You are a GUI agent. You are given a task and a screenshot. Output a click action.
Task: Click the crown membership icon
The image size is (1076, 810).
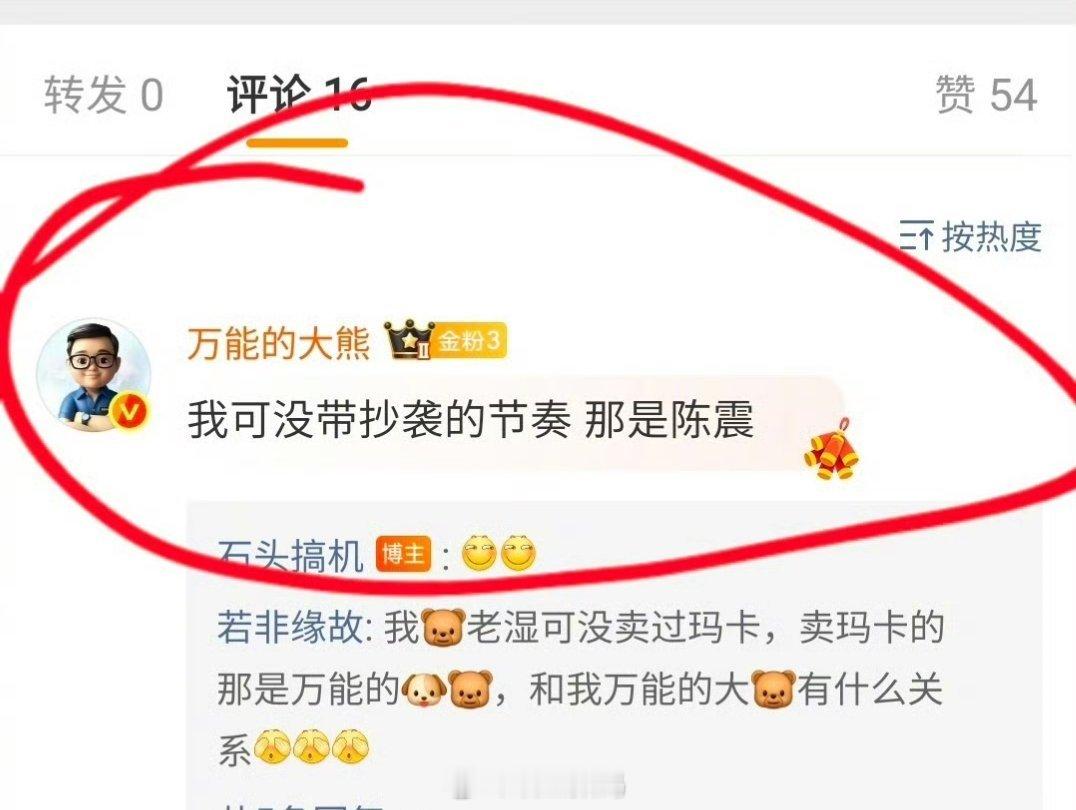click(x=410, y=340)
